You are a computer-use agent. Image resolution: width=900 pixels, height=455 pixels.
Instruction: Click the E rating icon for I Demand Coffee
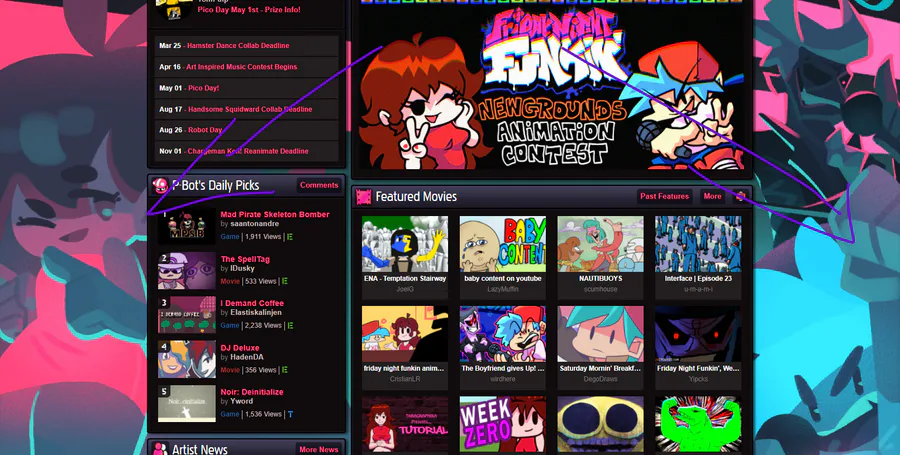click(290, 325)
